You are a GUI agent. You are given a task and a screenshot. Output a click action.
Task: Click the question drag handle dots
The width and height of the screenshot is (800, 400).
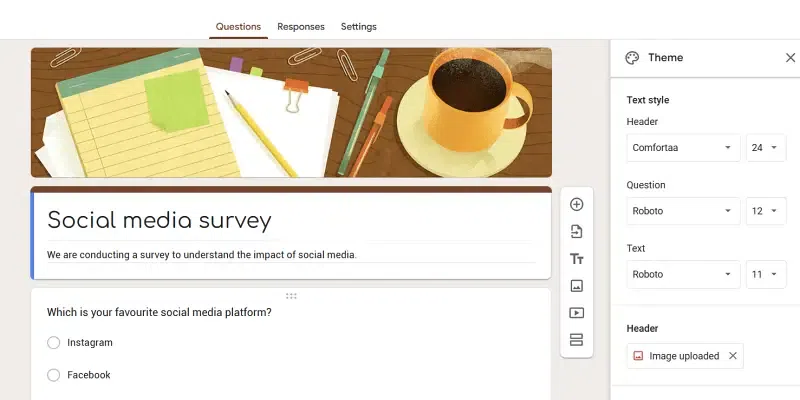[291, 295]
